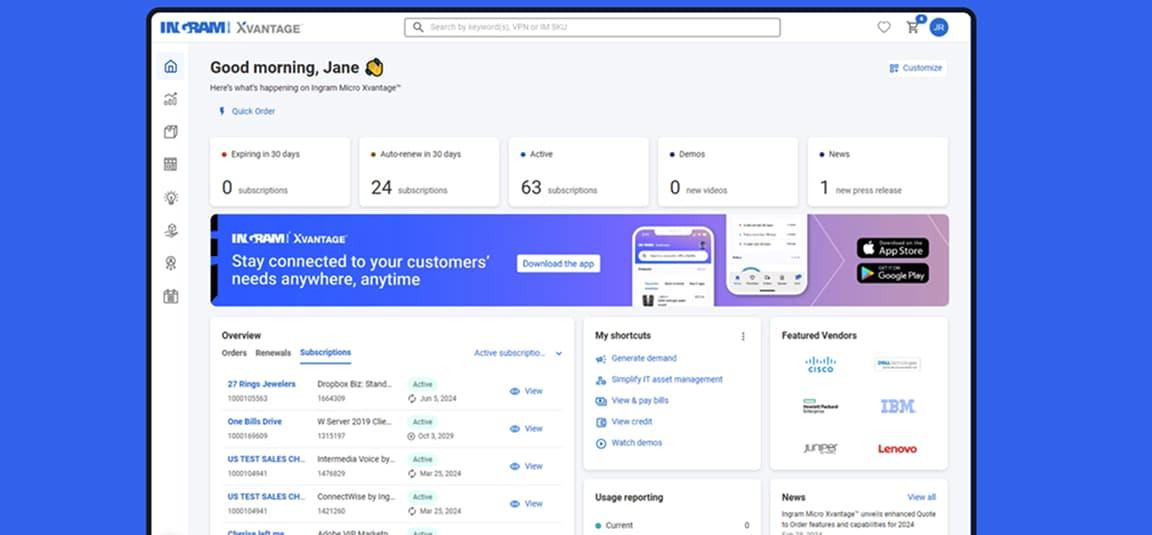This screenshot has width=1152, height=535.
Task: Switch to the Orders tab
Action: [x=234, y=353]
